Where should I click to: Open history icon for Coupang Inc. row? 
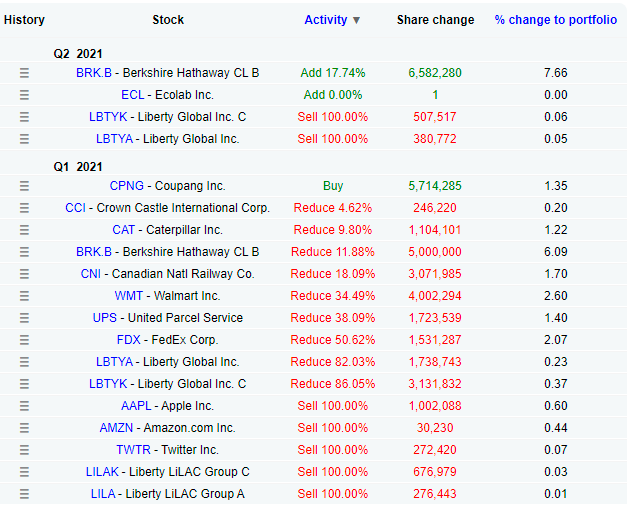pyautogui.click(x=24, y=186)
